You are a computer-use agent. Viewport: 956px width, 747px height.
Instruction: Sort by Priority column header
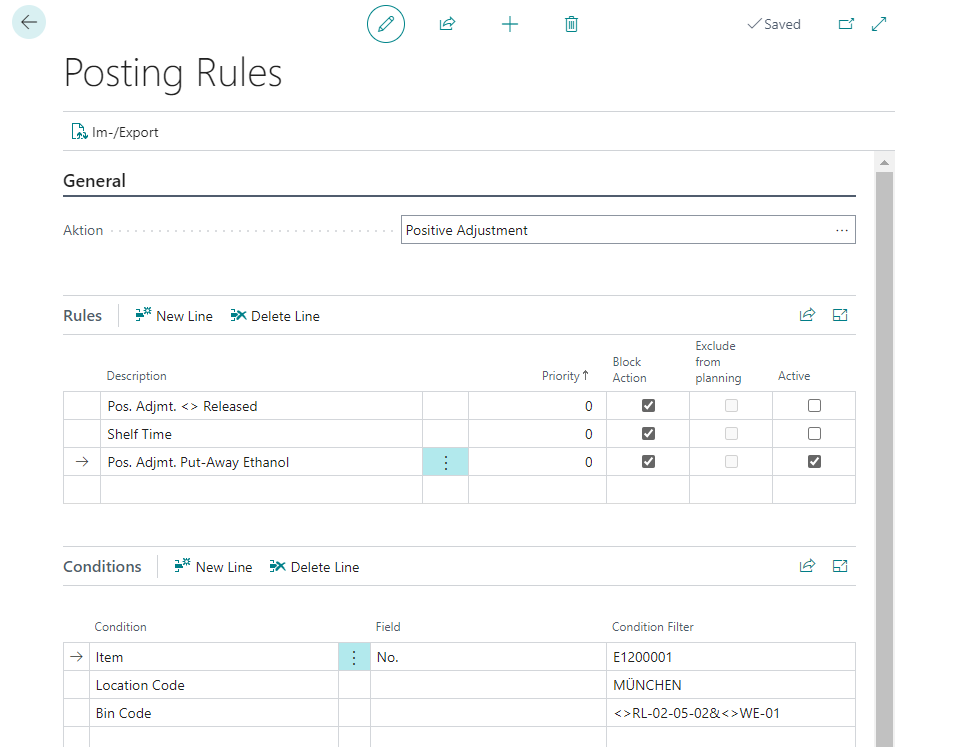coord(565,376)
